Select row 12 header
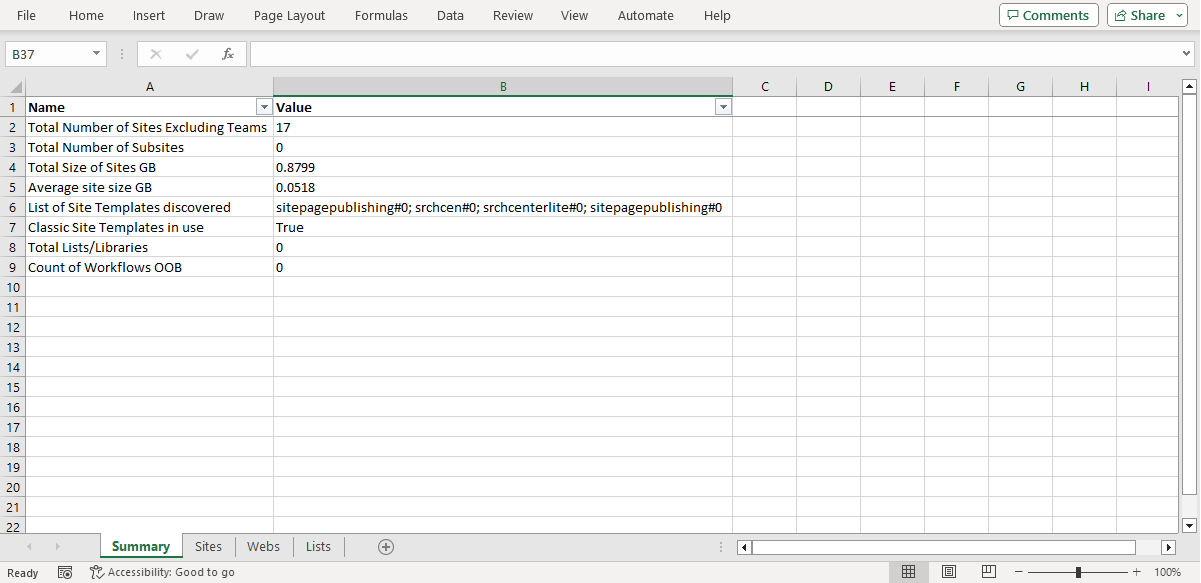Viewport: 1201px width, 583px height. 13,327
